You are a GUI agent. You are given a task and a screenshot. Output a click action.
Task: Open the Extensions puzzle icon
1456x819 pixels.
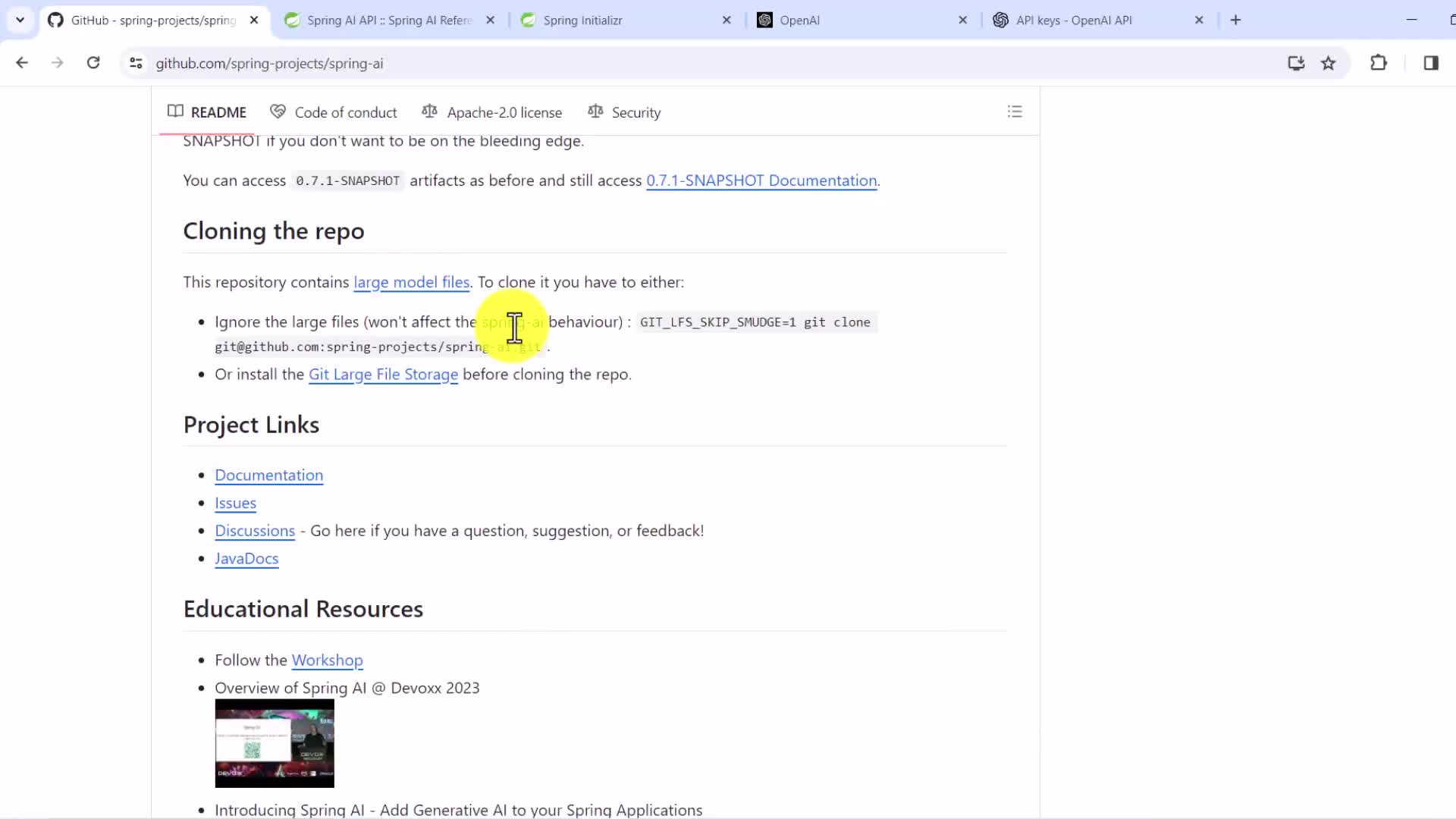tap(1379, 63)
